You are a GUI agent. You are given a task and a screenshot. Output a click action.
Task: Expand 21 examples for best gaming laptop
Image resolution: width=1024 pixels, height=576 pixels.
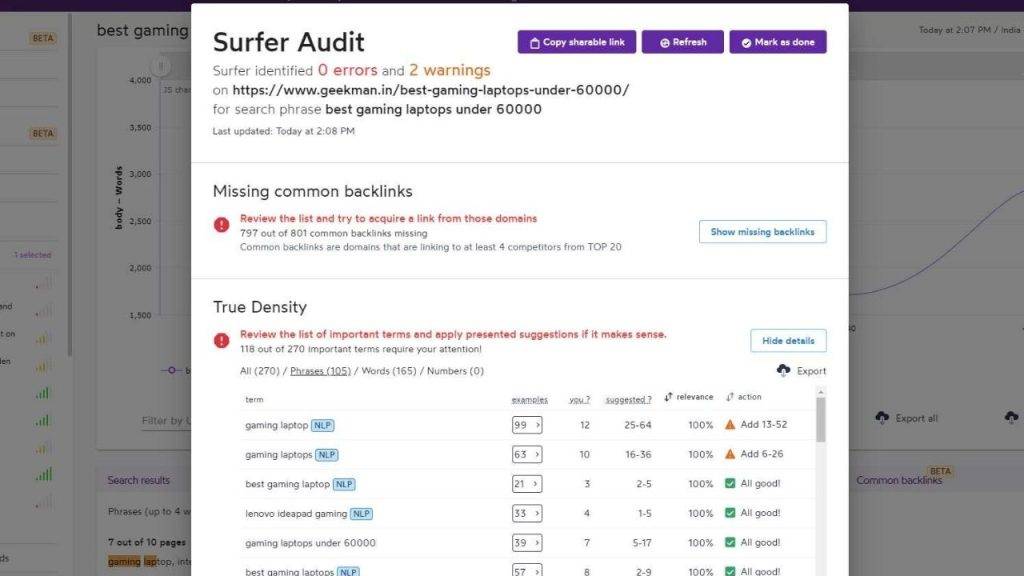click(527, 484)
